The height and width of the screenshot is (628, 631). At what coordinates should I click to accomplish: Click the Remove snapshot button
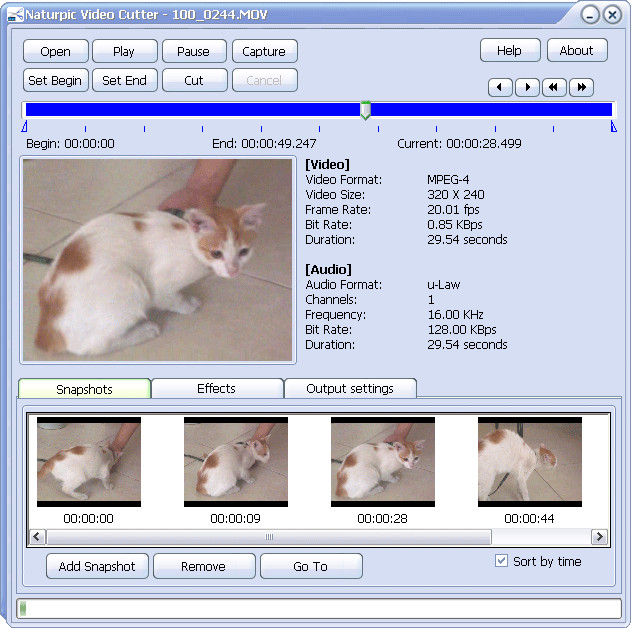click(x=204, y=566)
